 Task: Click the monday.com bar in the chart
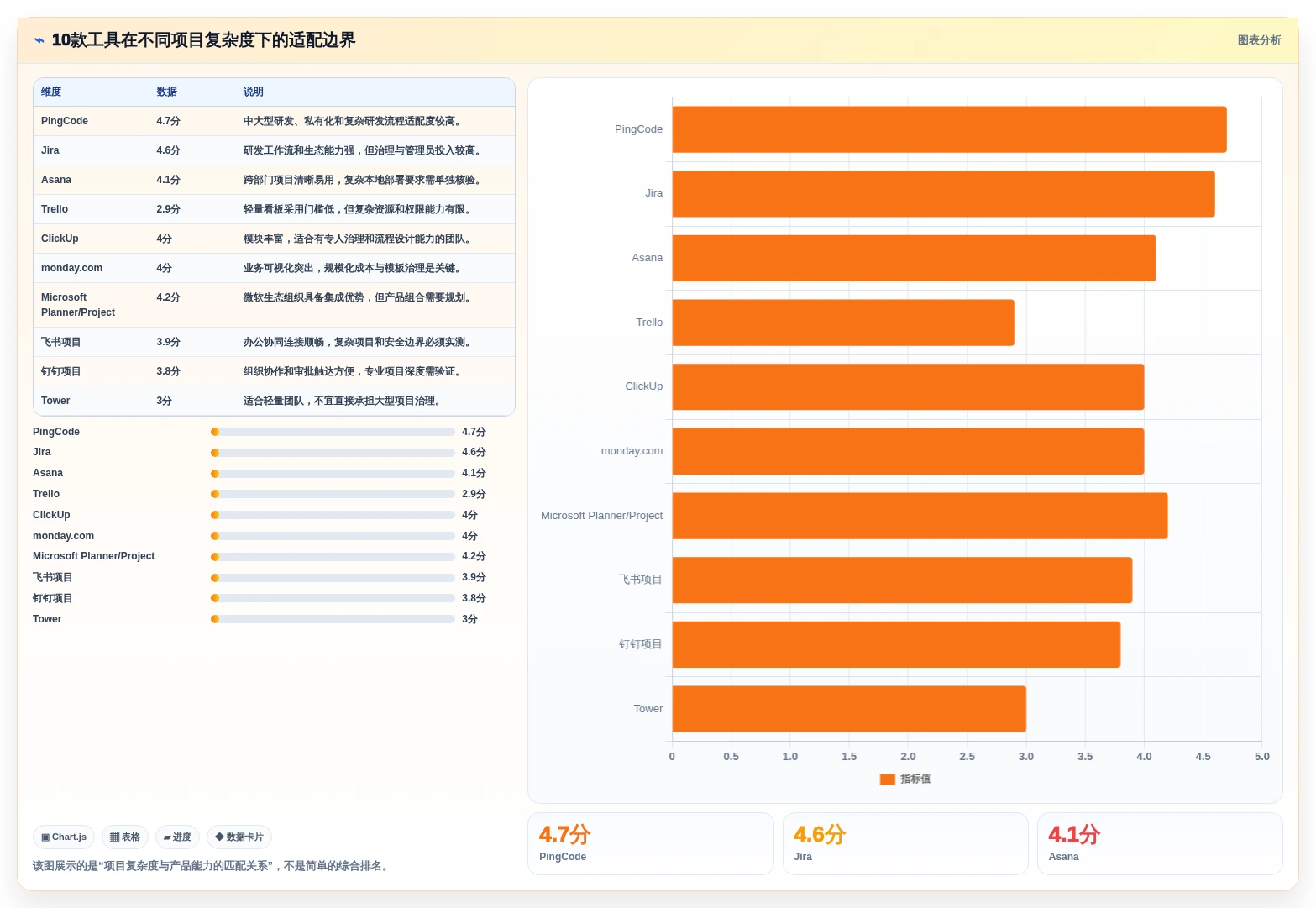pos(908,451)
